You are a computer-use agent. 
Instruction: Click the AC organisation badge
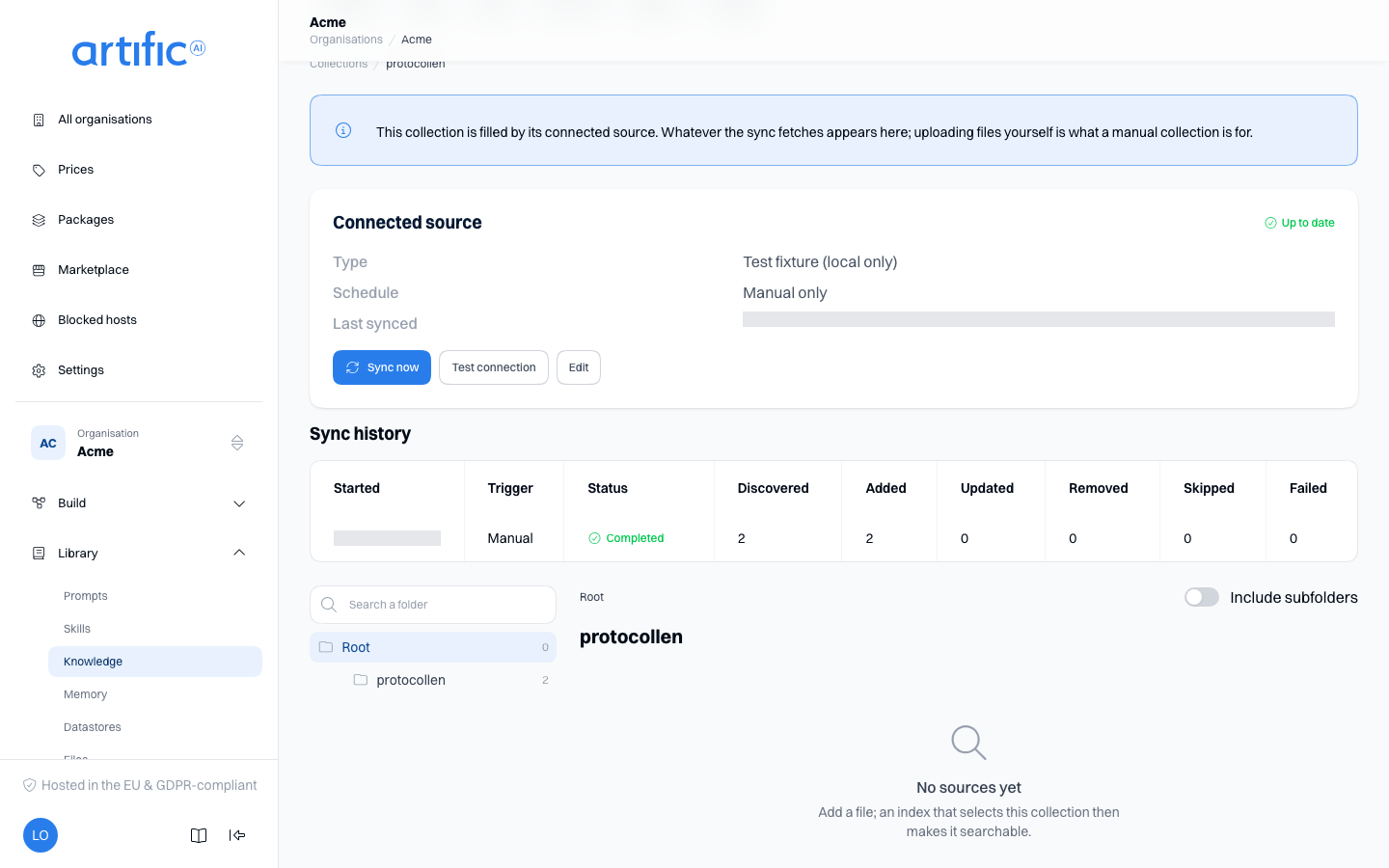48,443
